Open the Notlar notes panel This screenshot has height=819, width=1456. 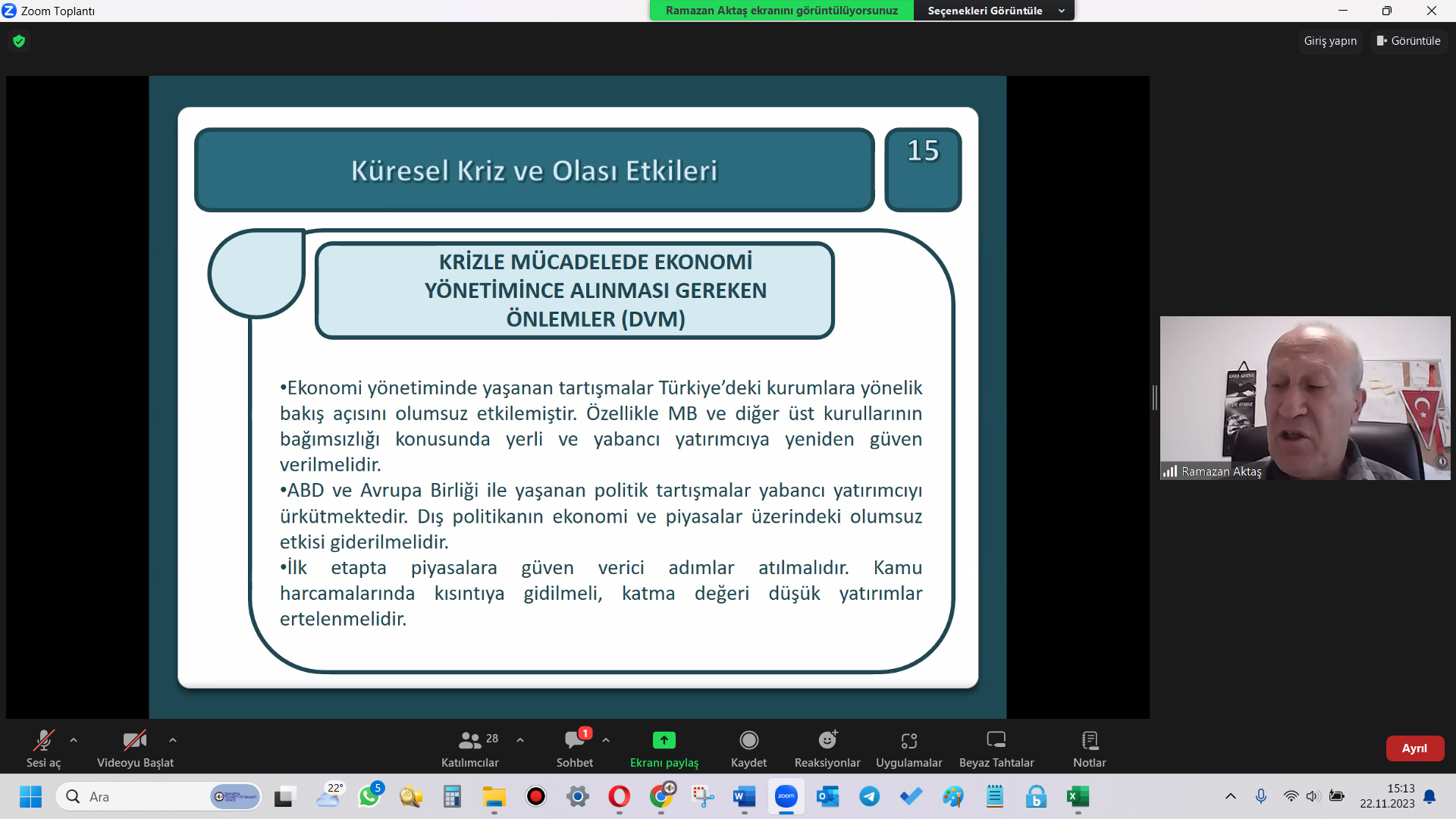click(1089, 748)
